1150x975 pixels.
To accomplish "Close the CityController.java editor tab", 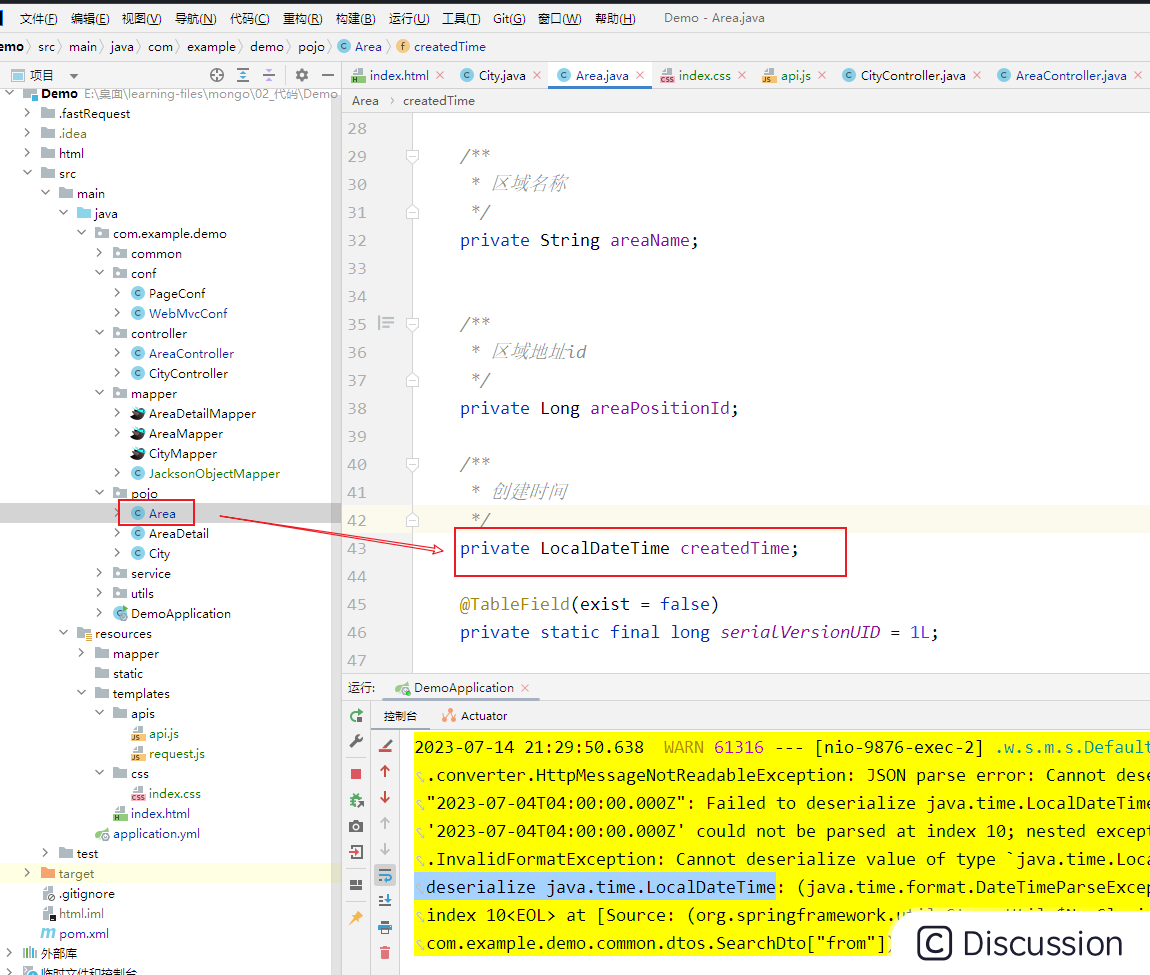I will tap(977, 75).
